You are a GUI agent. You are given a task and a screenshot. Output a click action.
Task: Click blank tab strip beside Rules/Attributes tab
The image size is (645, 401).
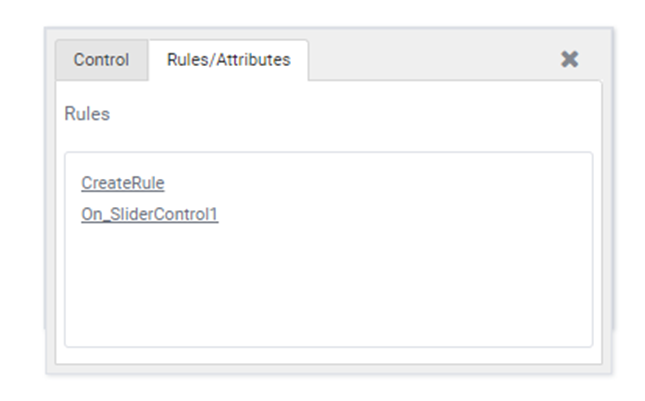tap(432, 60)
